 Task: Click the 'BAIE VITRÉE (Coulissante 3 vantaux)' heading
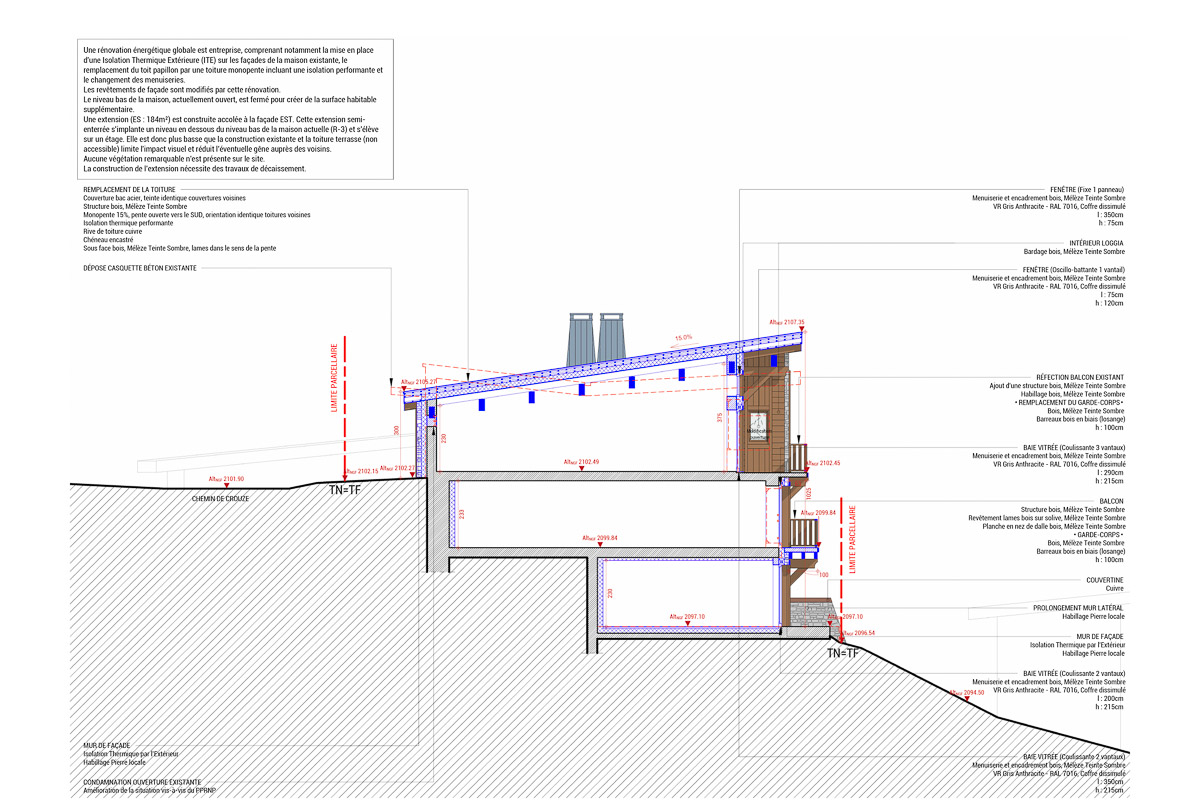coord(1074,448)
